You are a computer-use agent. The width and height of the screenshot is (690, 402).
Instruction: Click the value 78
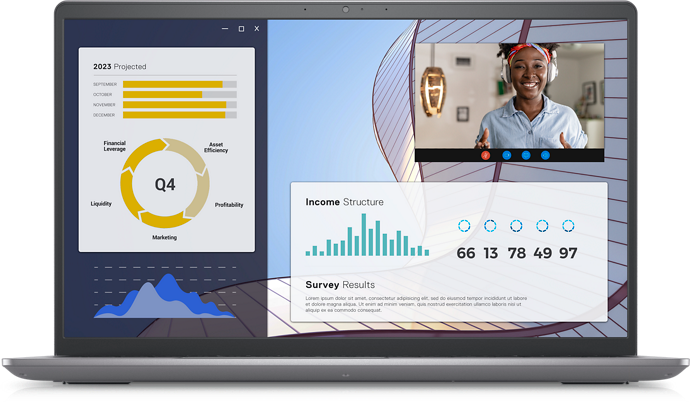tap(517, 253)
